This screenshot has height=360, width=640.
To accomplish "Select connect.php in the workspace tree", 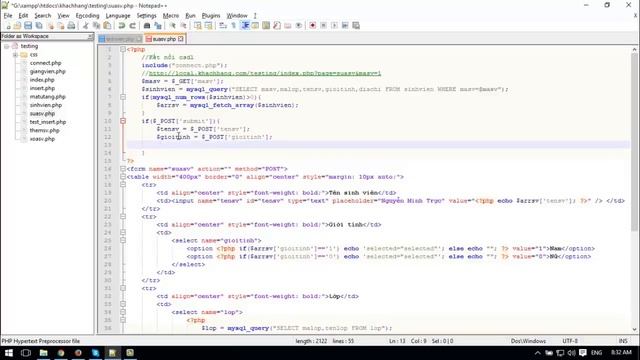I will point(45,63).
